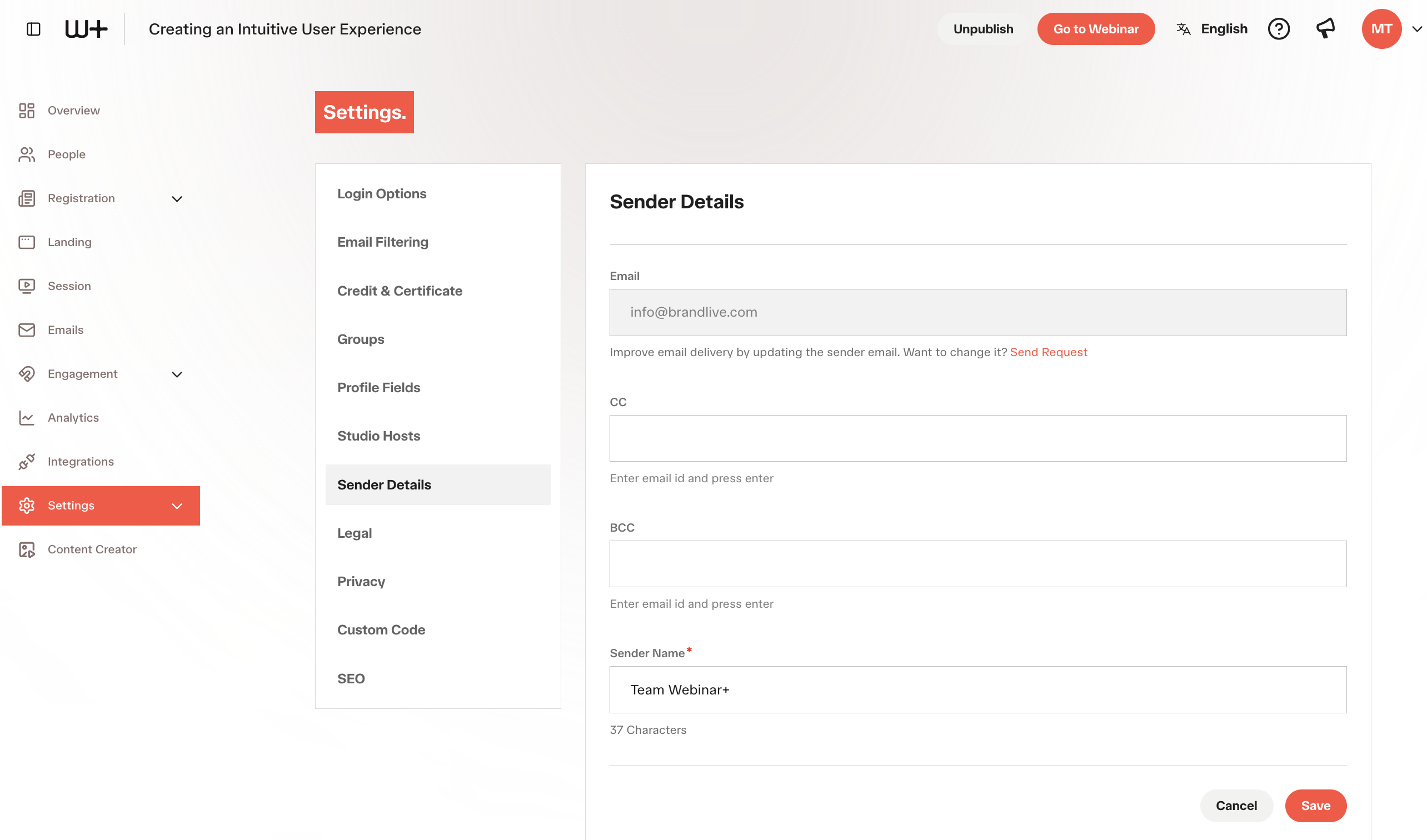
Task: Open Profile Fields settings
Action: point(438,388)
